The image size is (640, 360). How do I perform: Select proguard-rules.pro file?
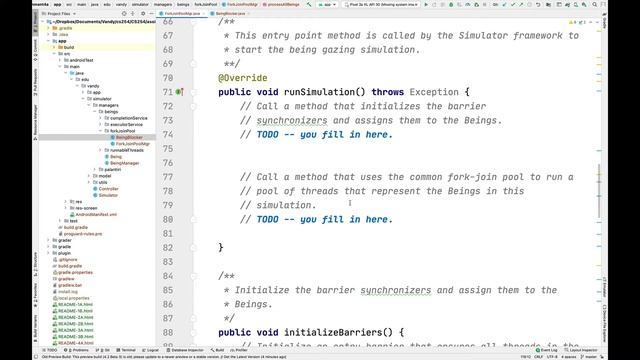pyautogui.click(x=83, y=234)
